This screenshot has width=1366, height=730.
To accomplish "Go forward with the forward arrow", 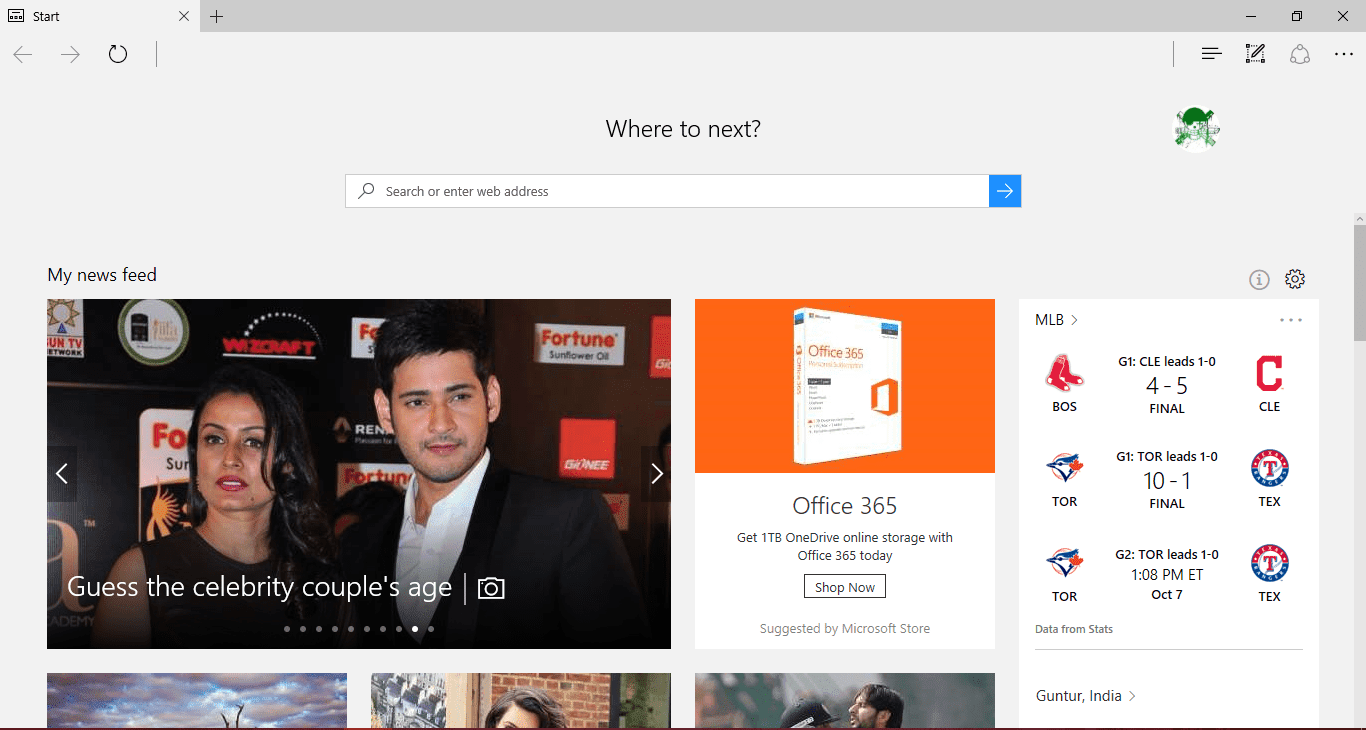I will coord(70,54).
